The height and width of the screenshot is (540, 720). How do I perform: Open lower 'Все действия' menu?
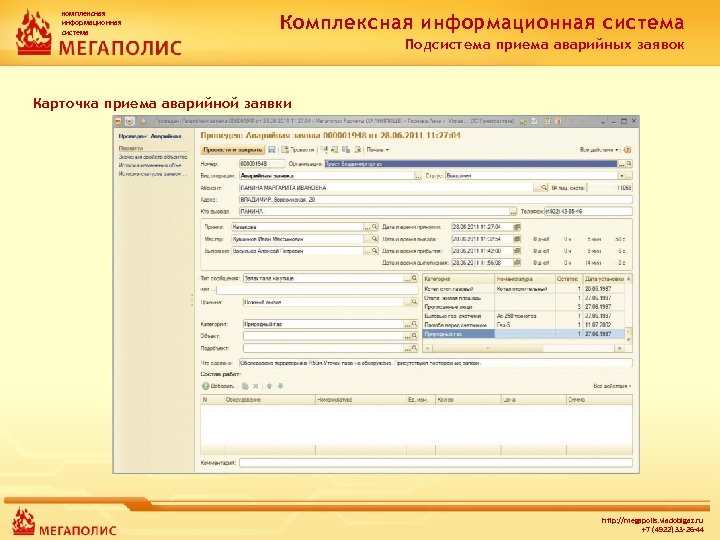click(x=612, y=386)
